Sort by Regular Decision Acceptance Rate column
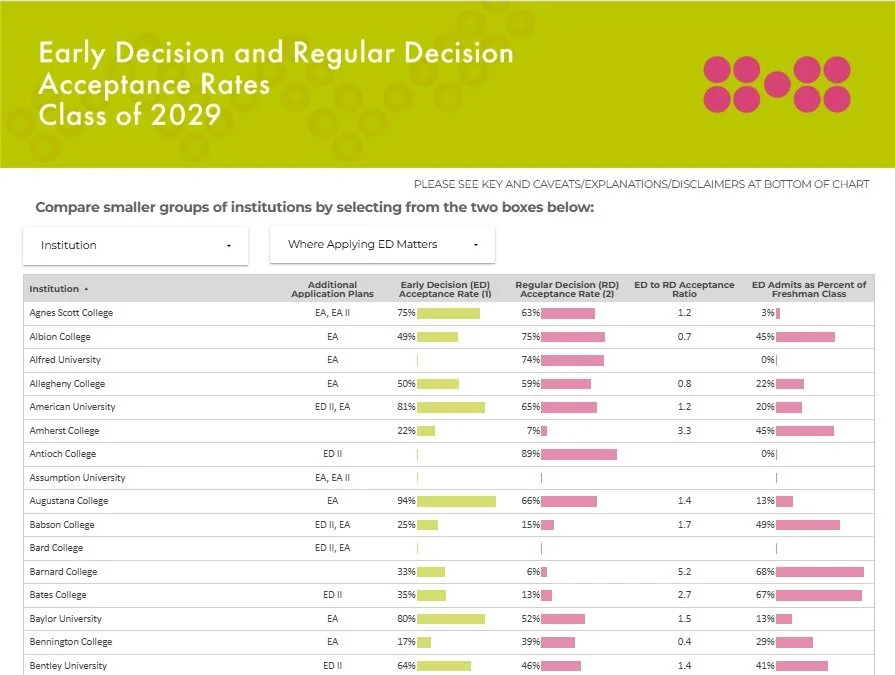 click(x=567, y=289)
